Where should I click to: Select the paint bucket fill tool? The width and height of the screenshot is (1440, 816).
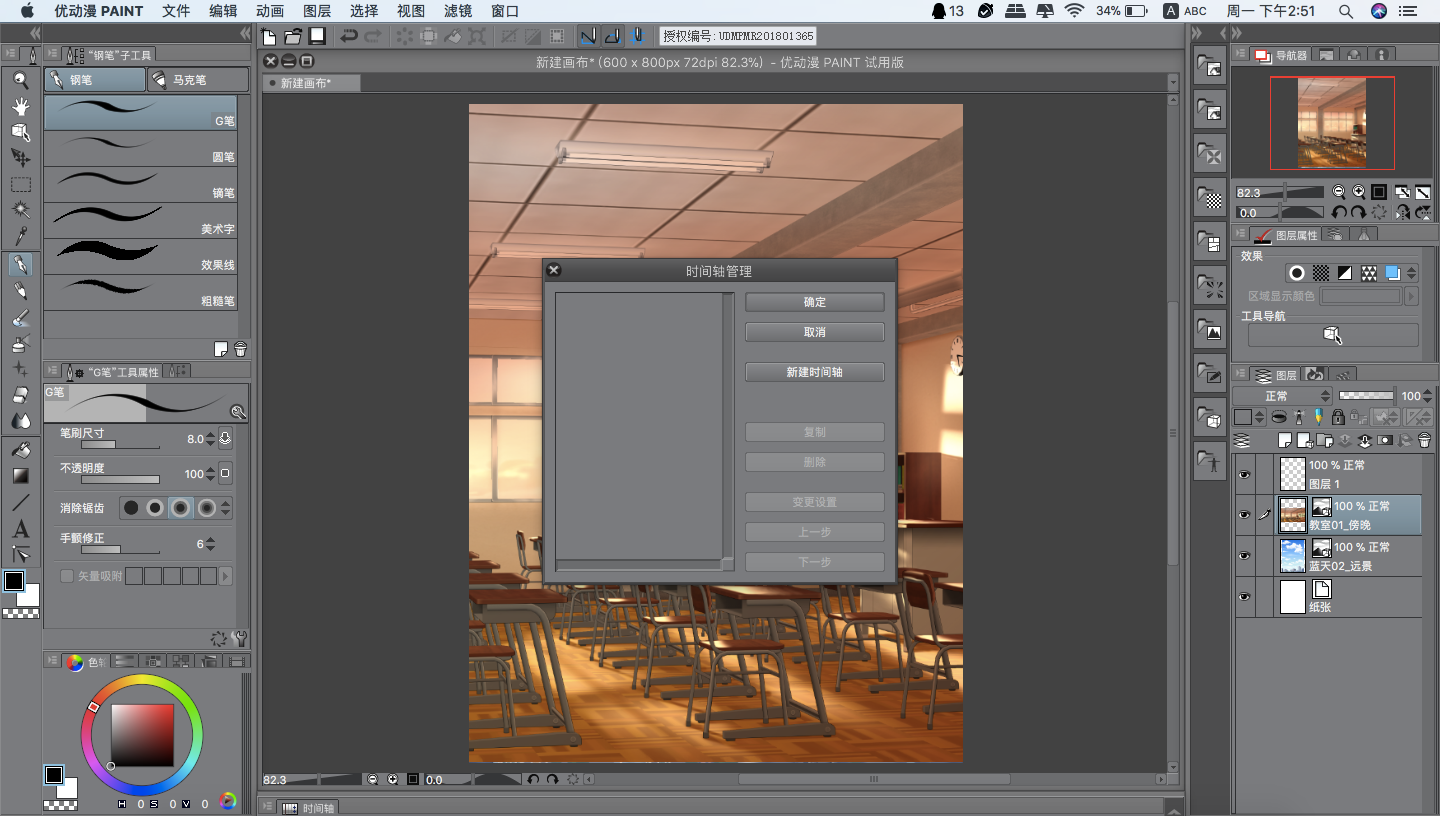[20, 450]
